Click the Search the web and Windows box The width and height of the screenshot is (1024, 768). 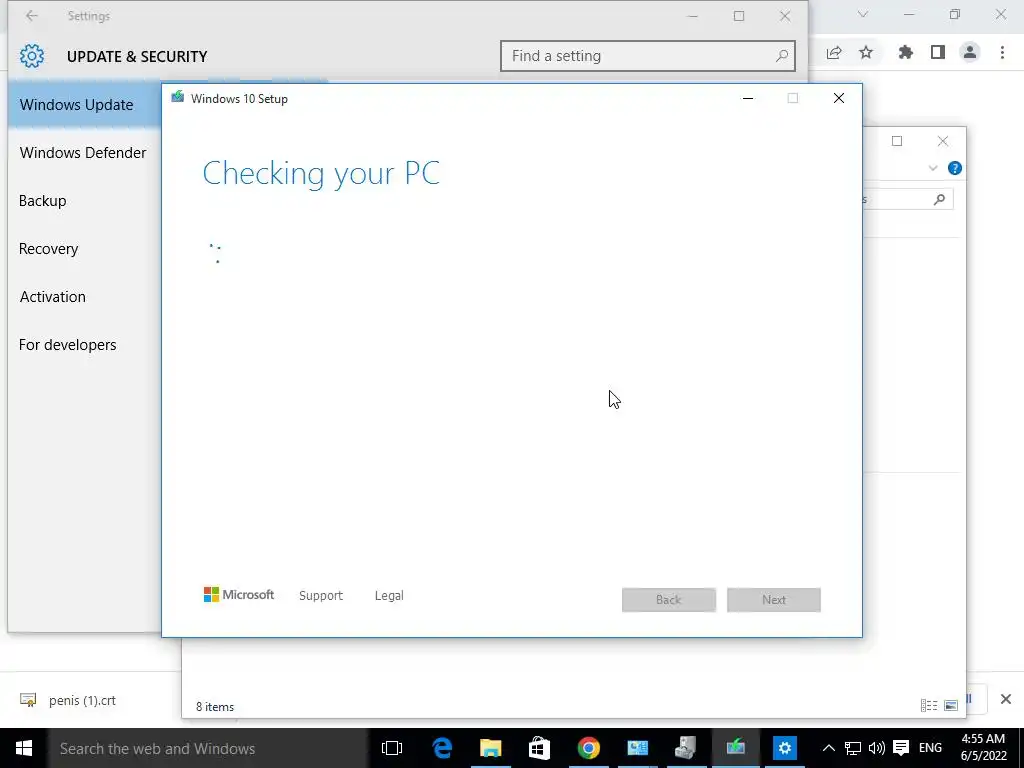tap(208, 748)
